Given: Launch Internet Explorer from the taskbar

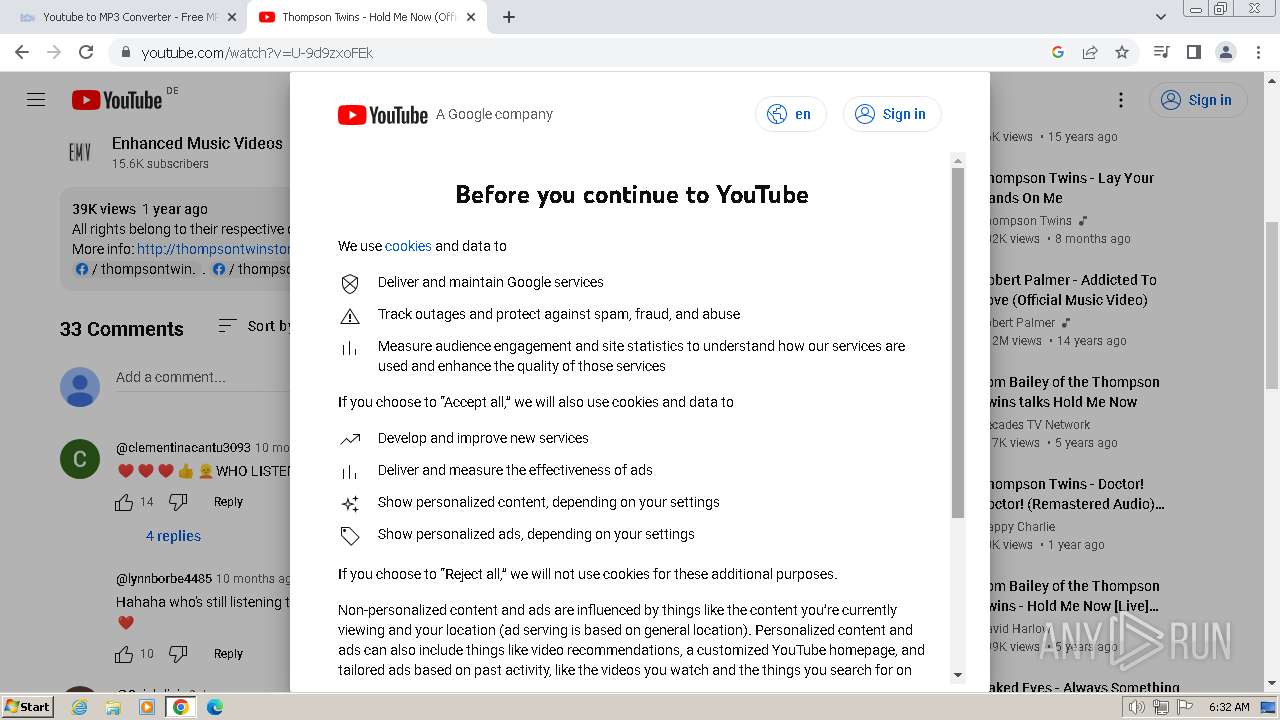Looking at the screenshot, I should (80, 707).
